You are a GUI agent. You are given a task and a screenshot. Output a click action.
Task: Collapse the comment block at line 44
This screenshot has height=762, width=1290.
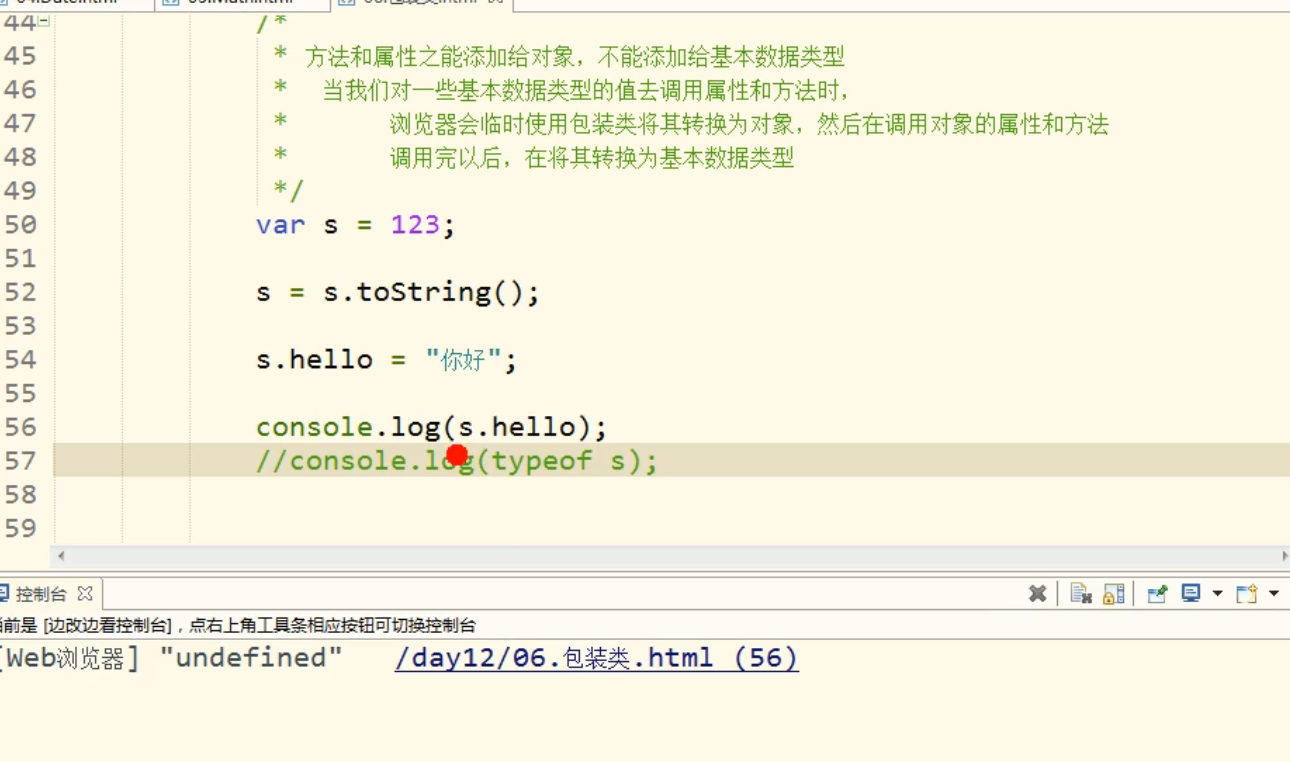pos(44,22)
